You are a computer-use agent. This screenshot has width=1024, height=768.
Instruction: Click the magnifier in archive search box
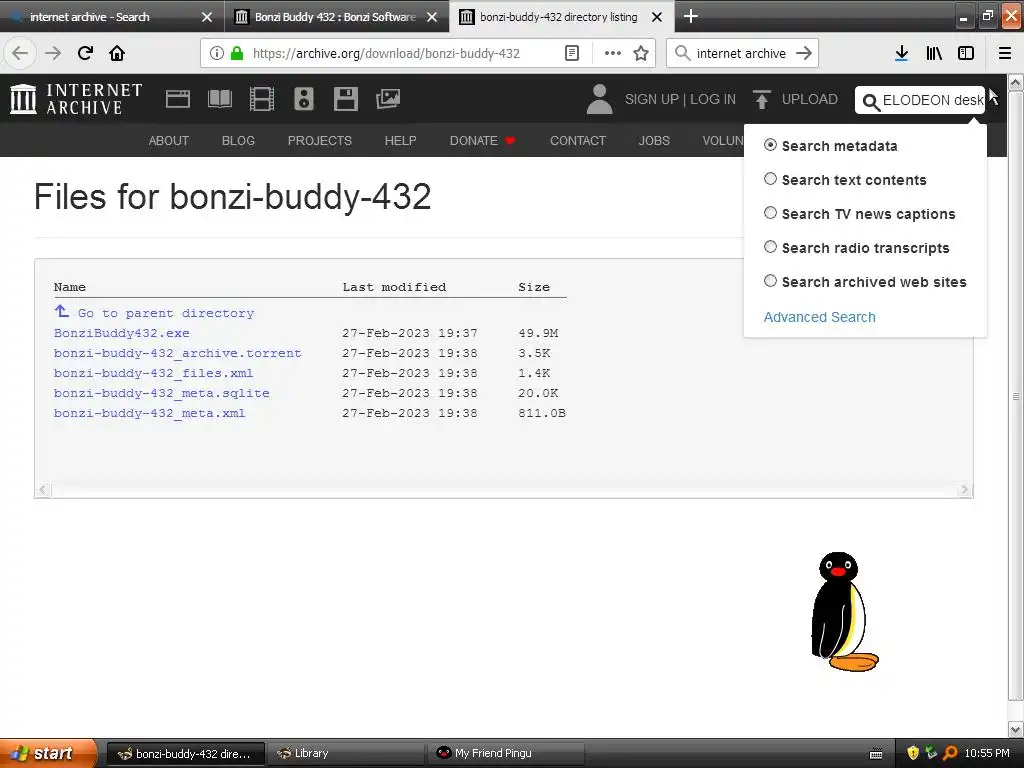(871, 102)
